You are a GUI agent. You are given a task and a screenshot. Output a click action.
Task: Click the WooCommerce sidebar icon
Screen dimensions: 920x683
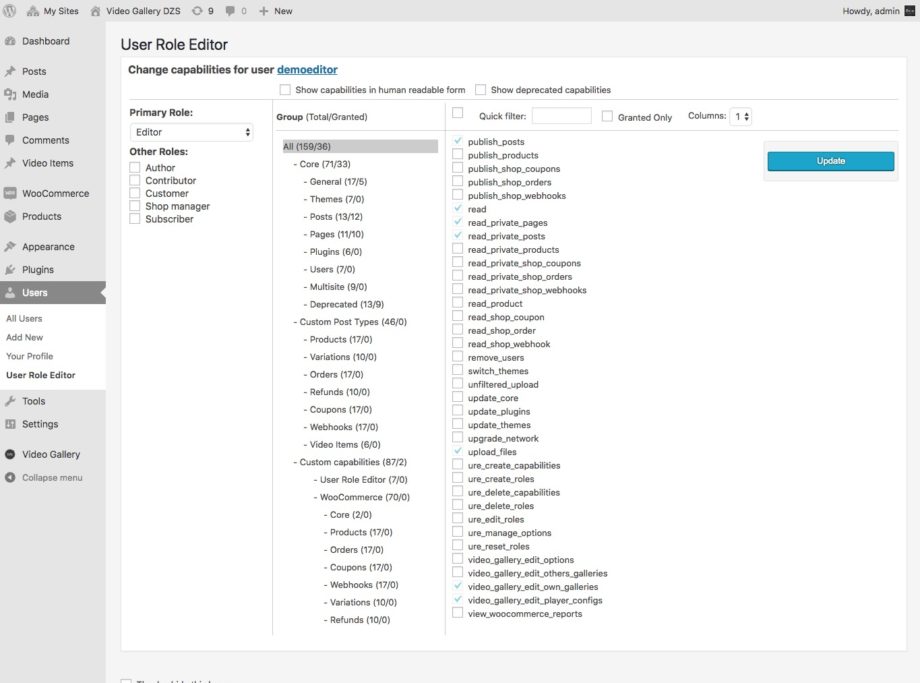click(x=10, y=193)
